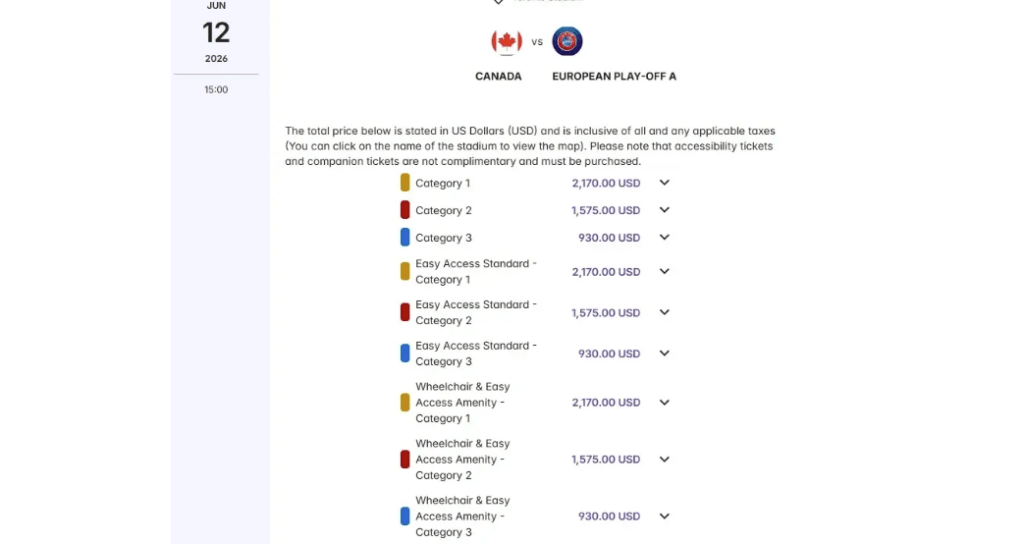
Task: Click the red Category 2 color swatch
Action: point(405,210)
